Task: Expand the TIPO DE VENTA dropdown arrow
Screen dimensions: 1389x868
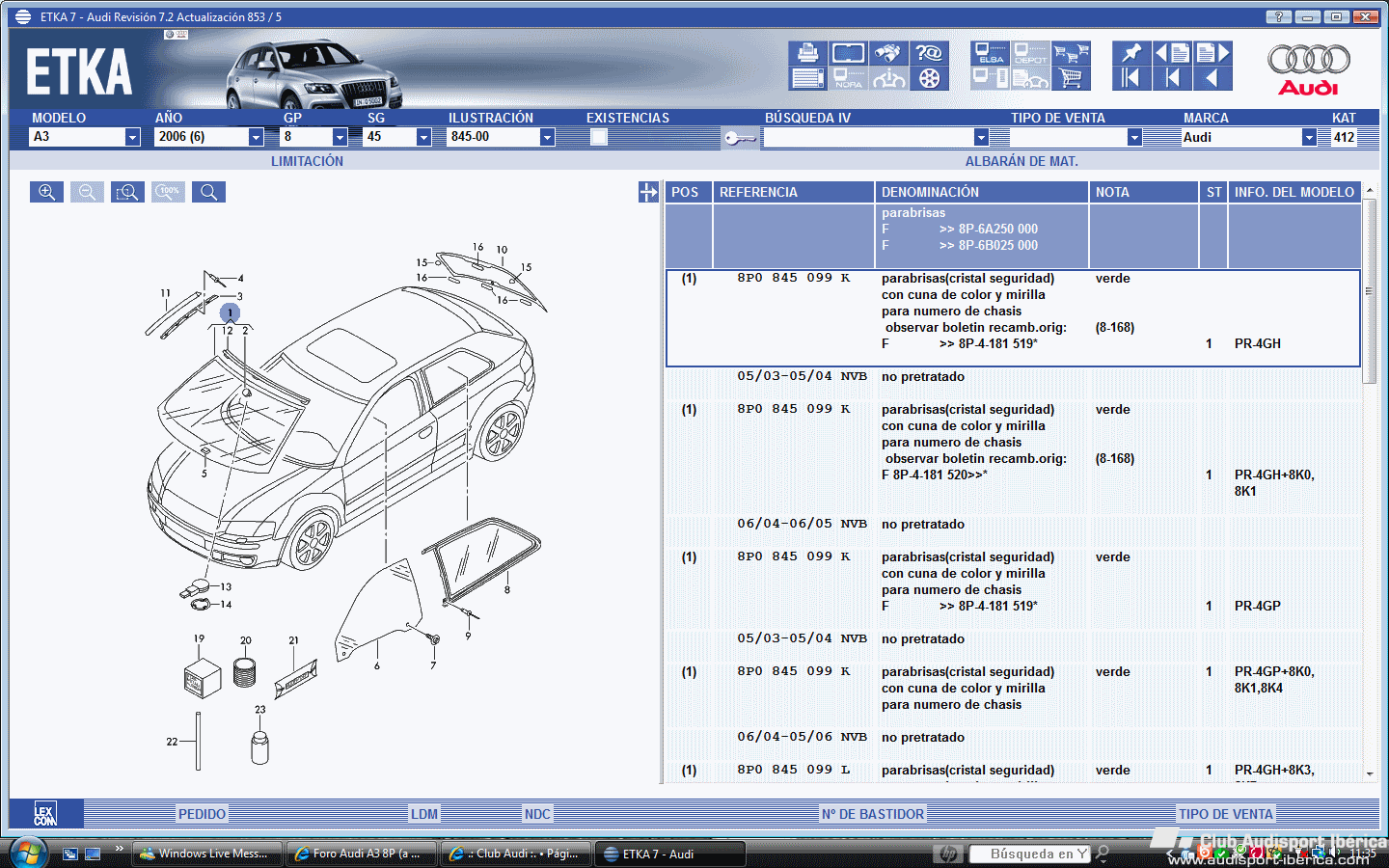Action: [x=1134, y=137]
